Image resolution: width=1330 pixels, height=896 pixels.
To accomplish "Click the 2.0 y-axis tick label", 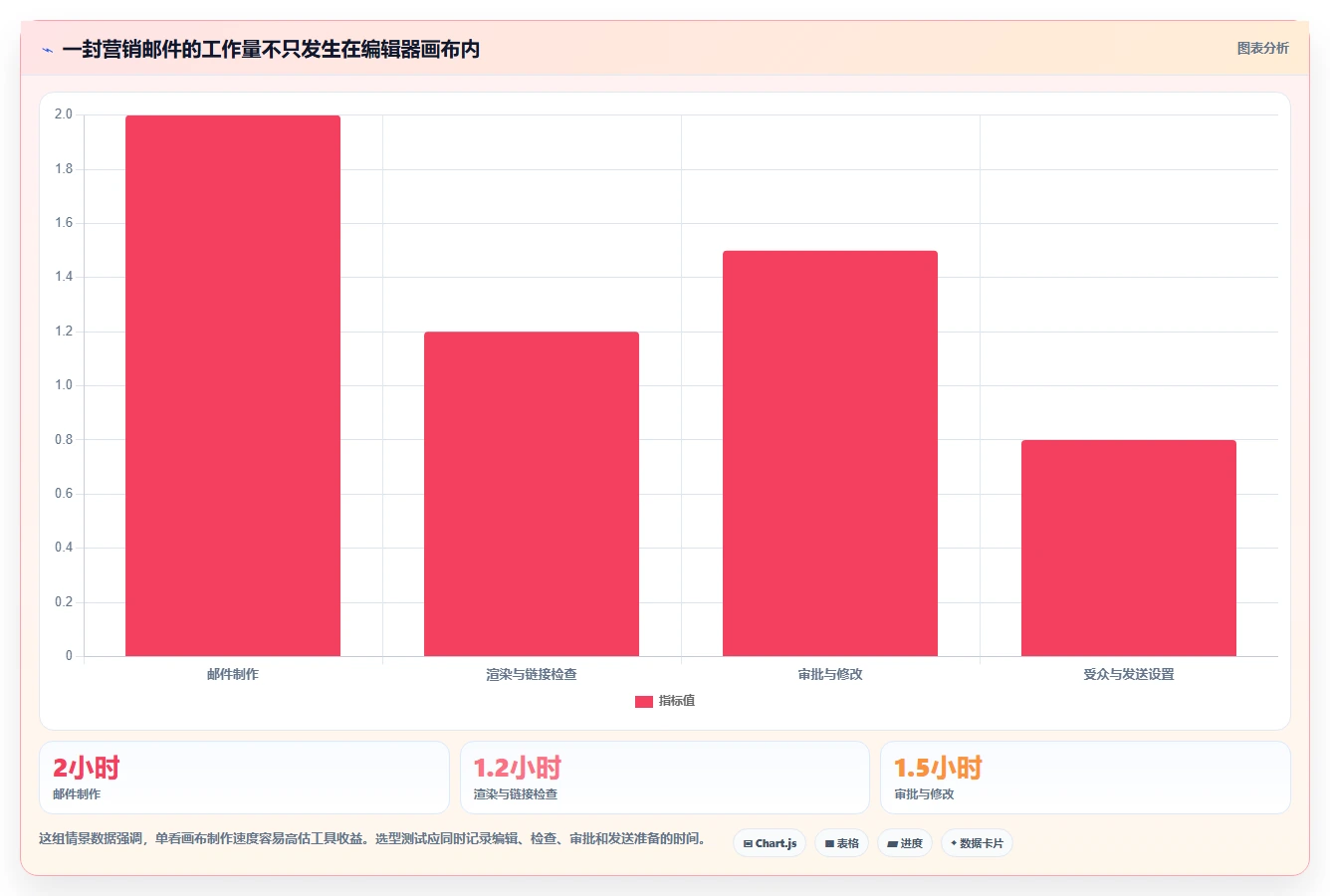I will pyautogui.click(x=64, y=114).
